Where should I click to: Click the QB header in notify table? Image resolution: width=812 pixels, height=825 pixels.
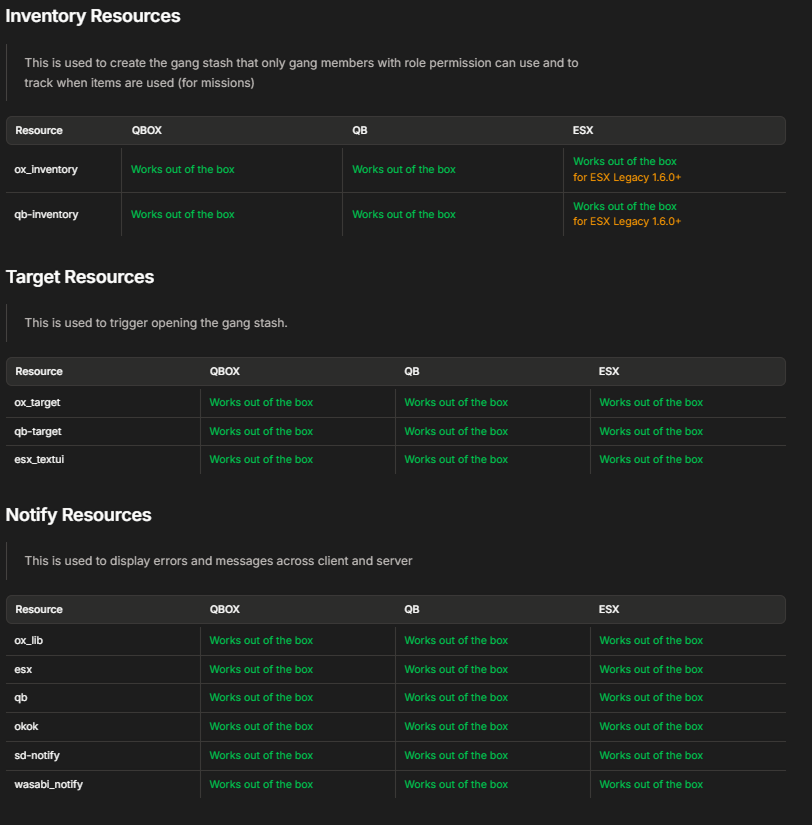[x=412, y=609]
